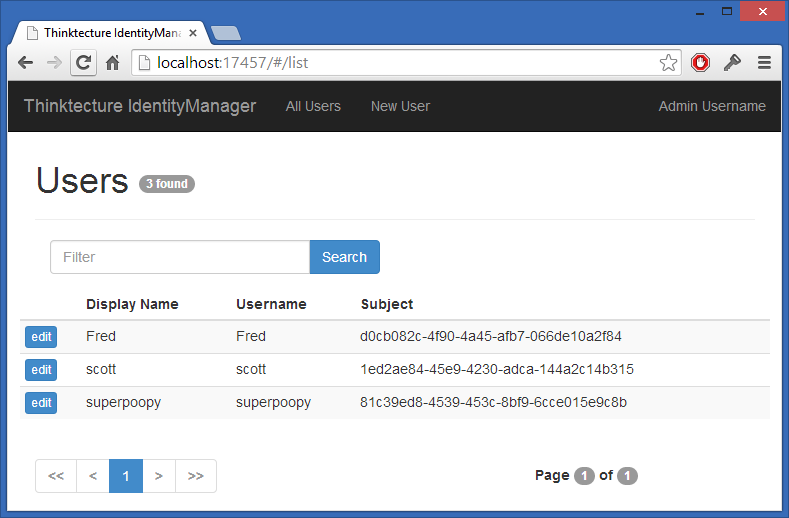Click the Display Name column header
Screen dimensions: 789x518
tap(132, 304)
